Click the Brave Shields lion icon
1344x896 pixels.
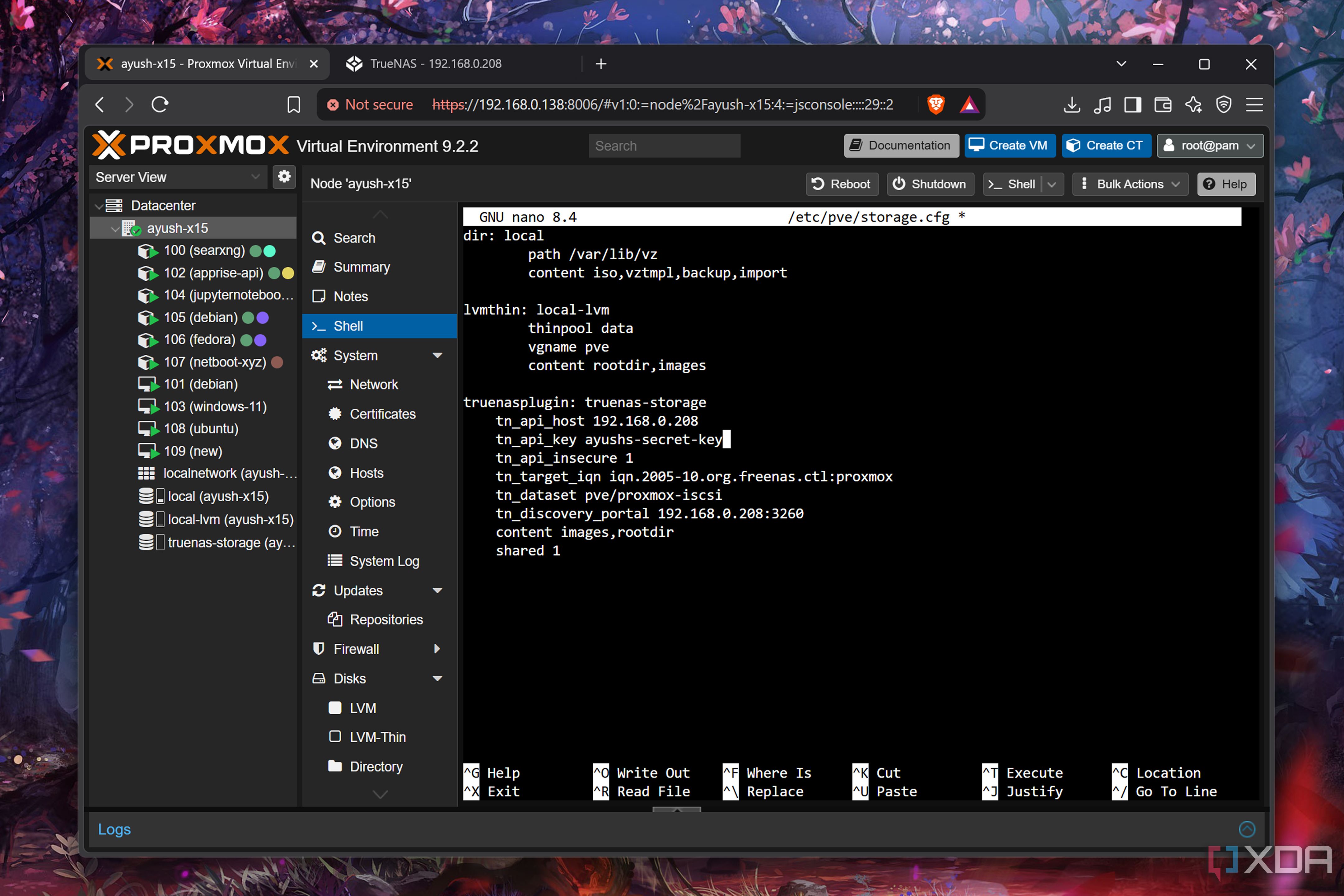(936, 105)
